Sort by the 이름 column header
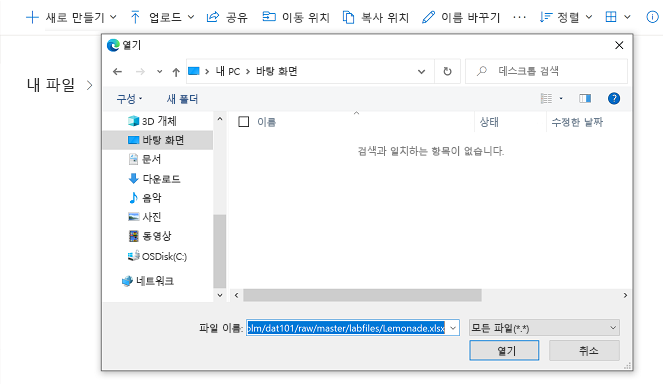 coord(267,122)
